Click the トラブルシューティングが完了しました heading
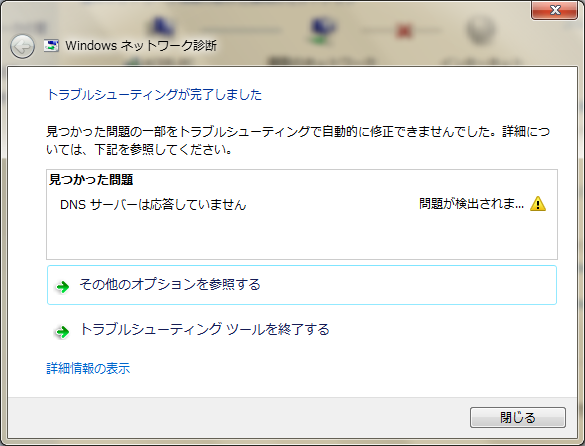Screen dimensions: 585x446 (x=154, y=94)
